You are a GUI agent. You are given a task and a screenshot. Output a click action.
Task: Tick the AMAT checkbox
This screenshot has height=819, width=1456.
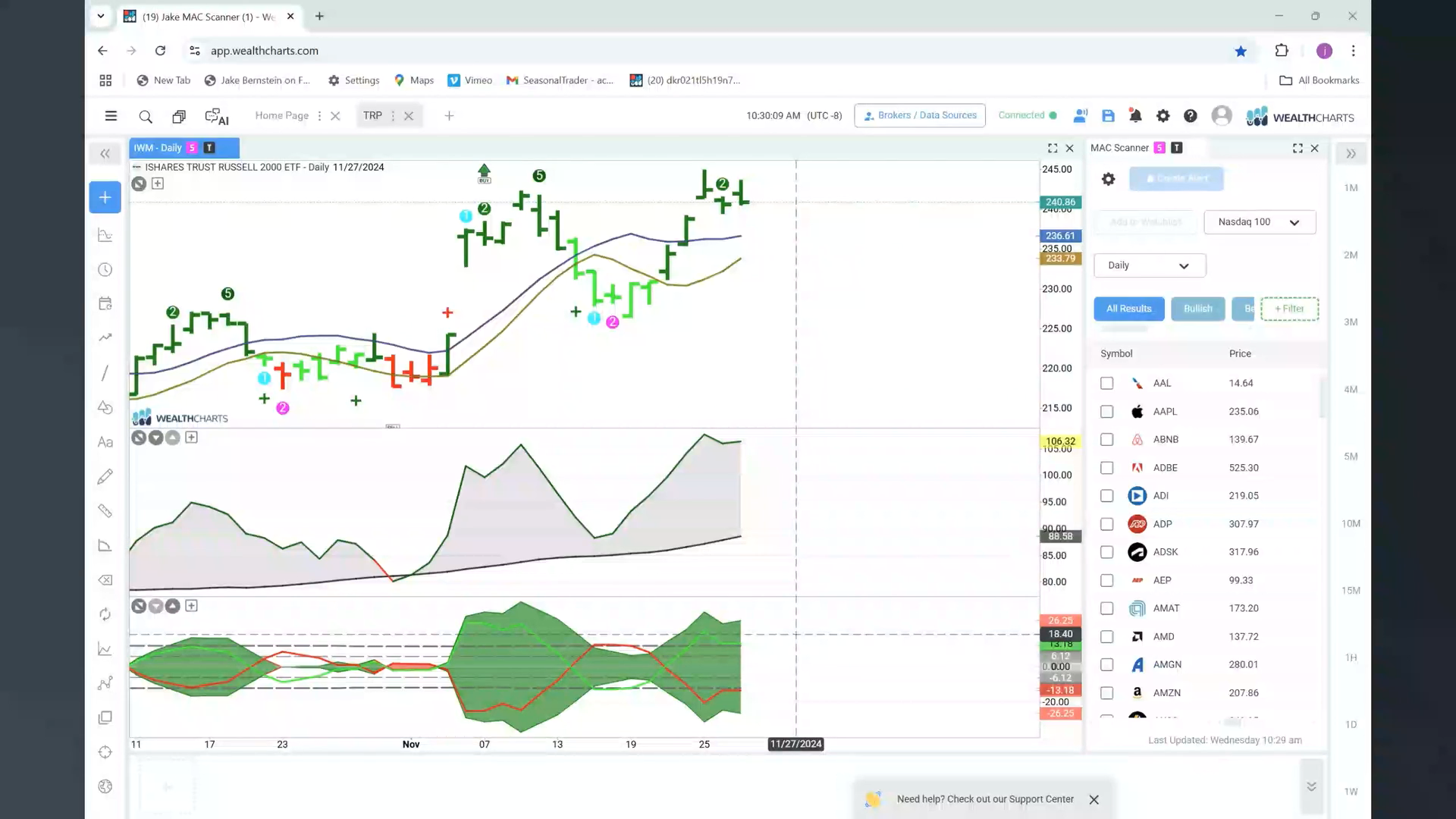click(1107, 608)
